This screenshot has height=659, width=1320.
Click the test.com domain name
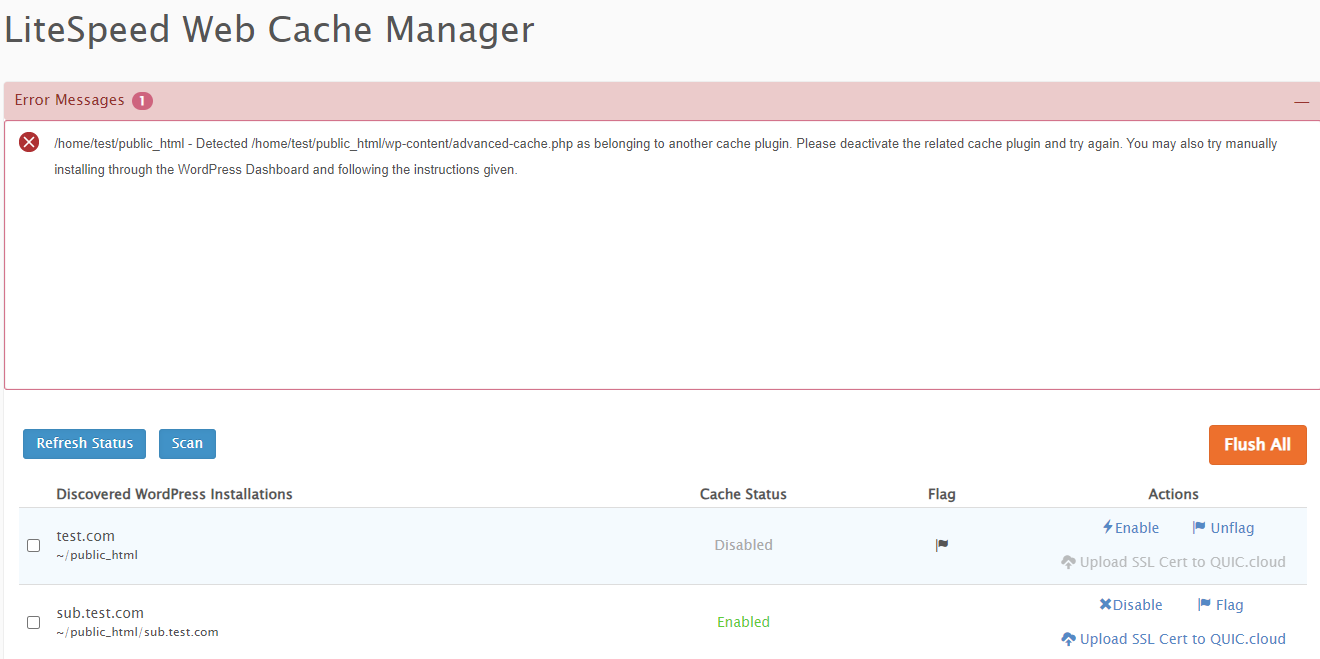[85, 536]
